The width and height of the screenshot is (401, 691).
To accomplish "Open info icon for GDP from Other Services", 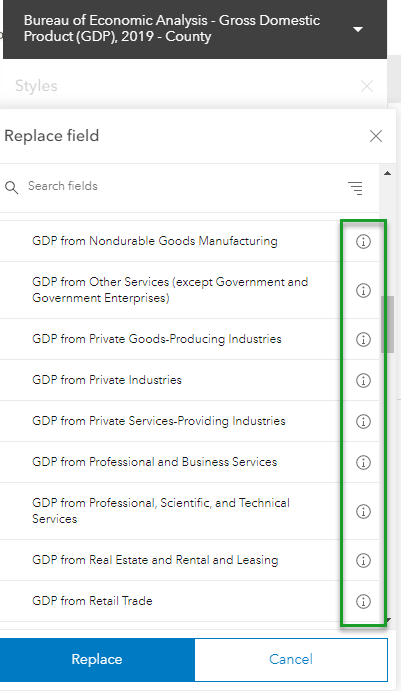I will 363,290.
